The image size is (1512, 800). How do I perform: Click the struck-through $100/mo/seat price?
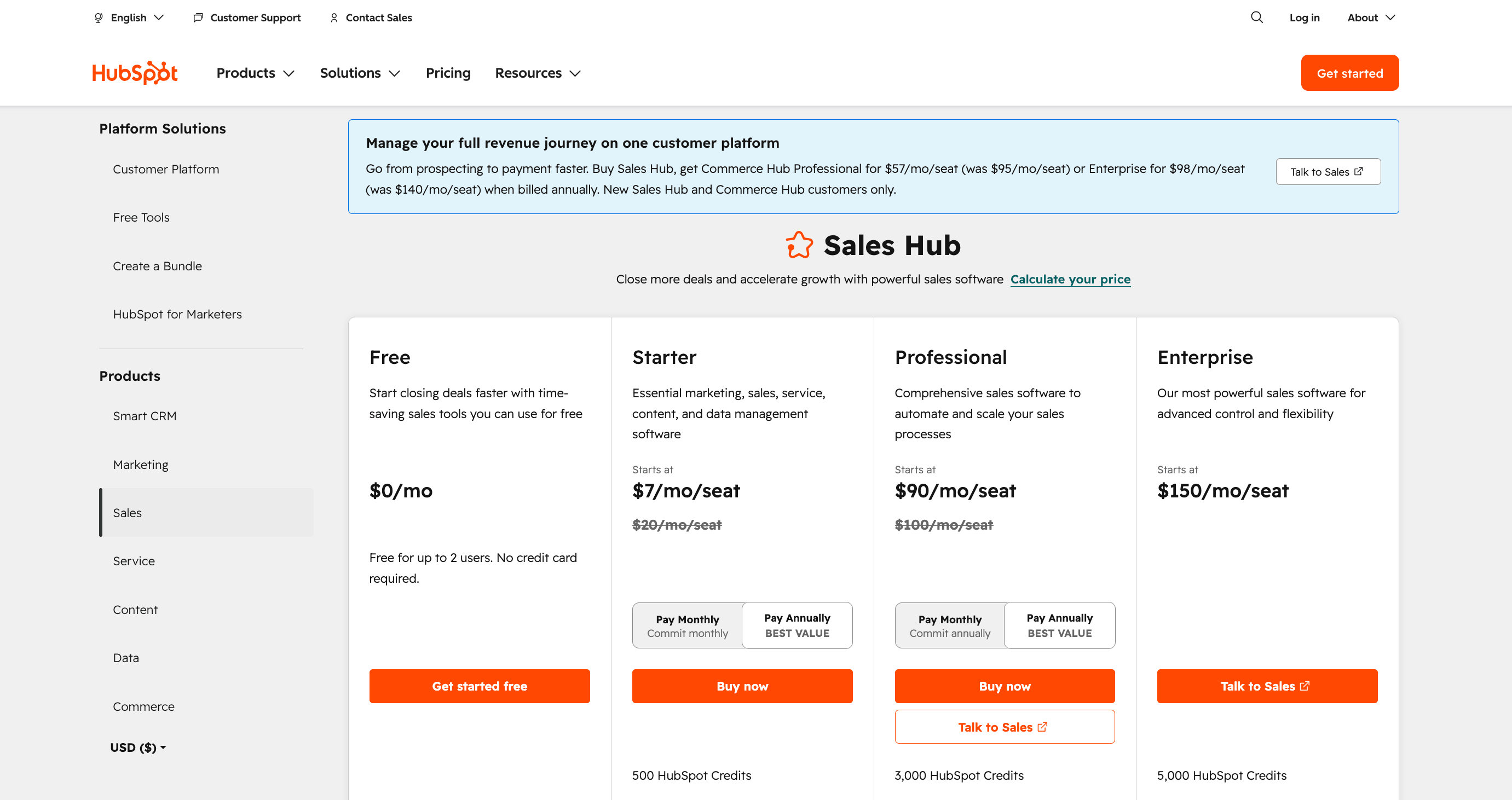click(x=944, y=524)
